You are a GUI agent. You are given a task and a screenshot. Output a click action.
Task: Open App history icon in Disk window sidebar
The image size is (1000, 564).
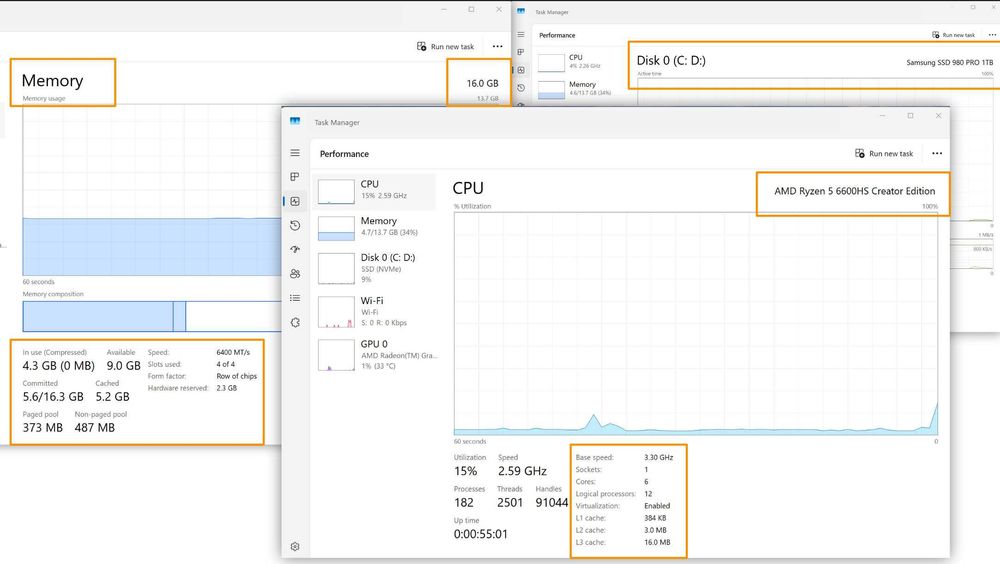point(521,88)
